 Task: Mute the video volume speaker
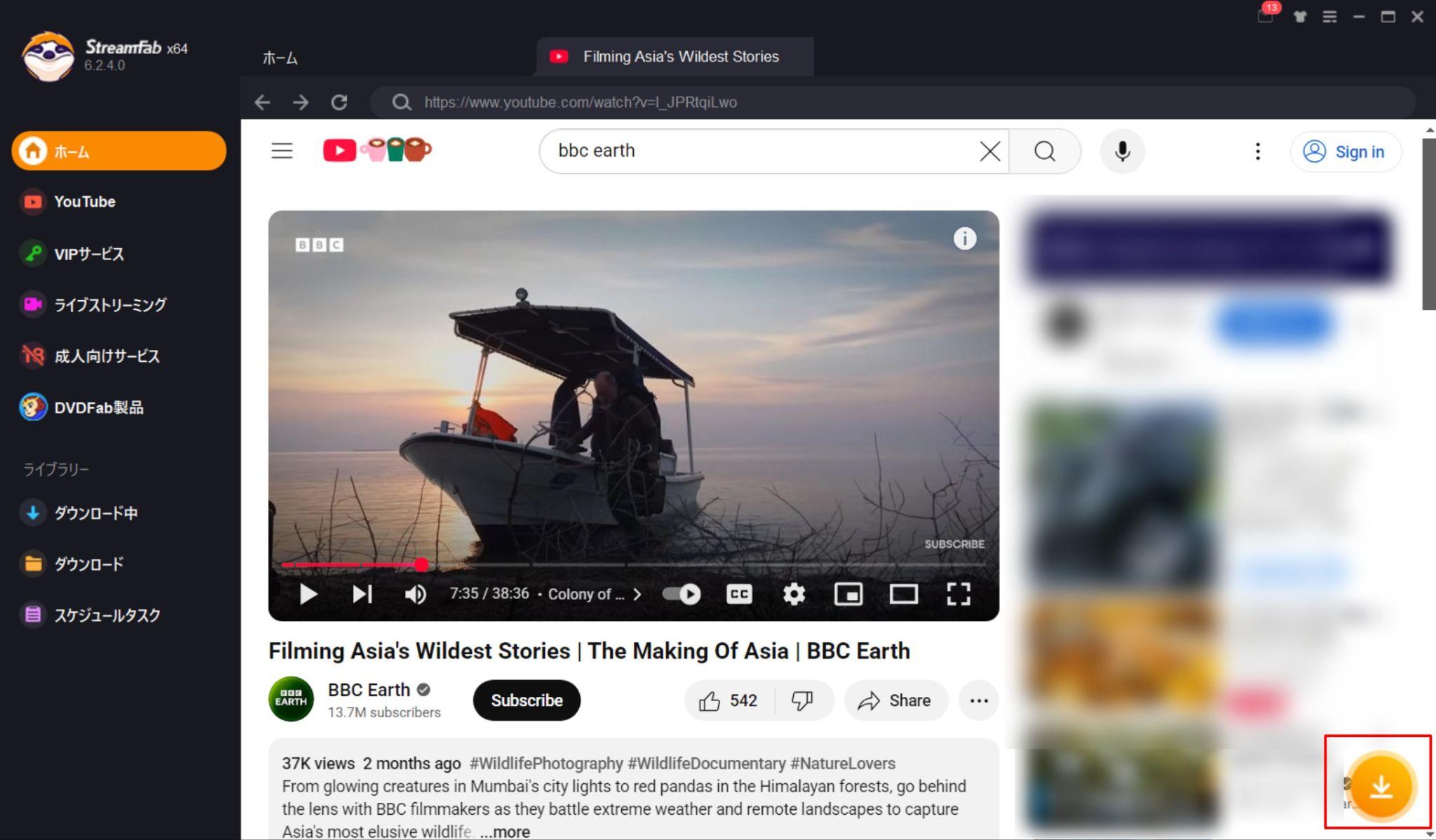click(x=415, y=594)
